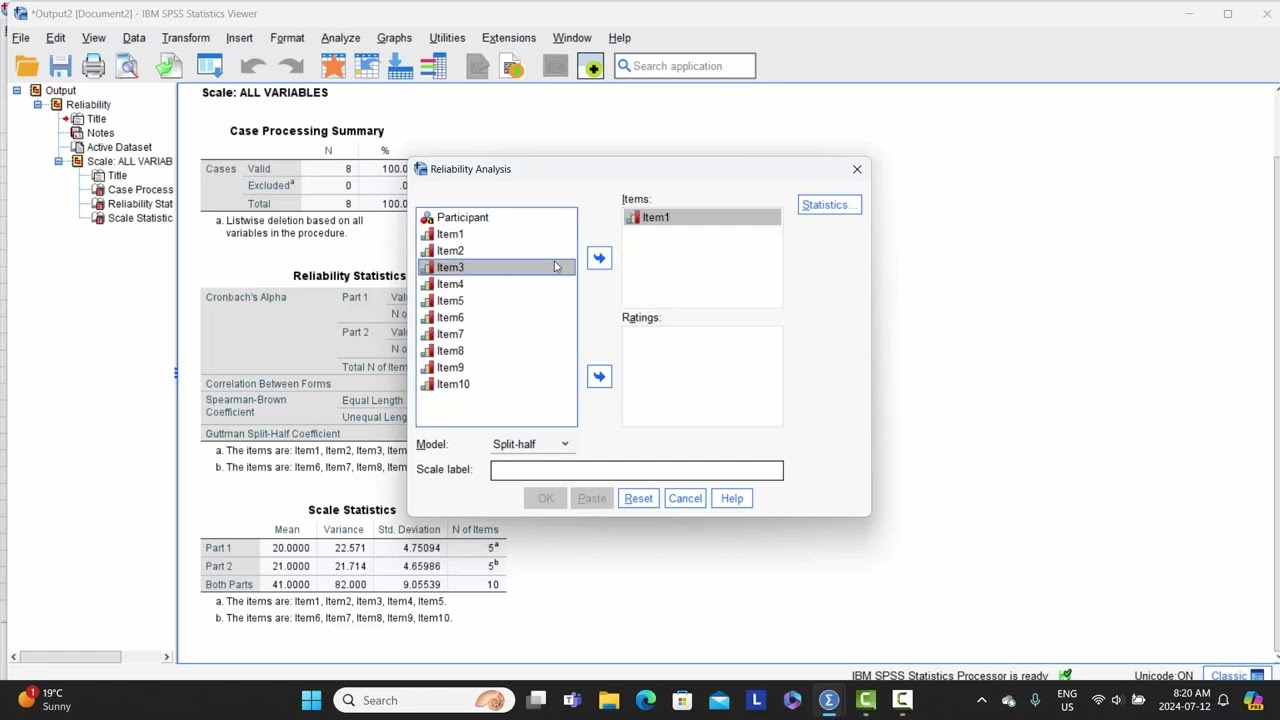
Task: Open file using the folder toolbar icon
Action: pyautogui.click(x=27, y=66)
